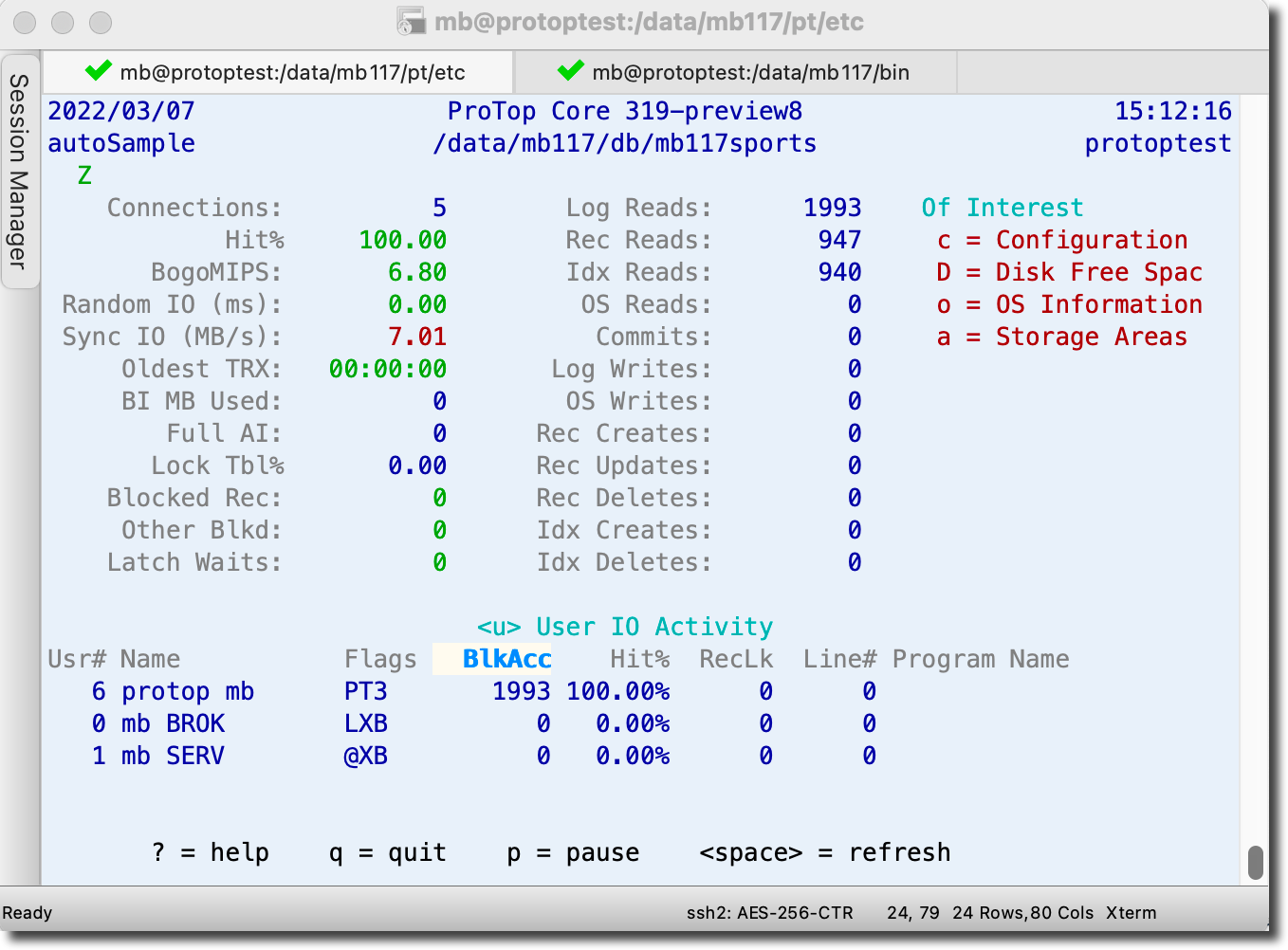The image size is (1288, 950).
Task: Click the @XB flags value
Action: point(365,757)
